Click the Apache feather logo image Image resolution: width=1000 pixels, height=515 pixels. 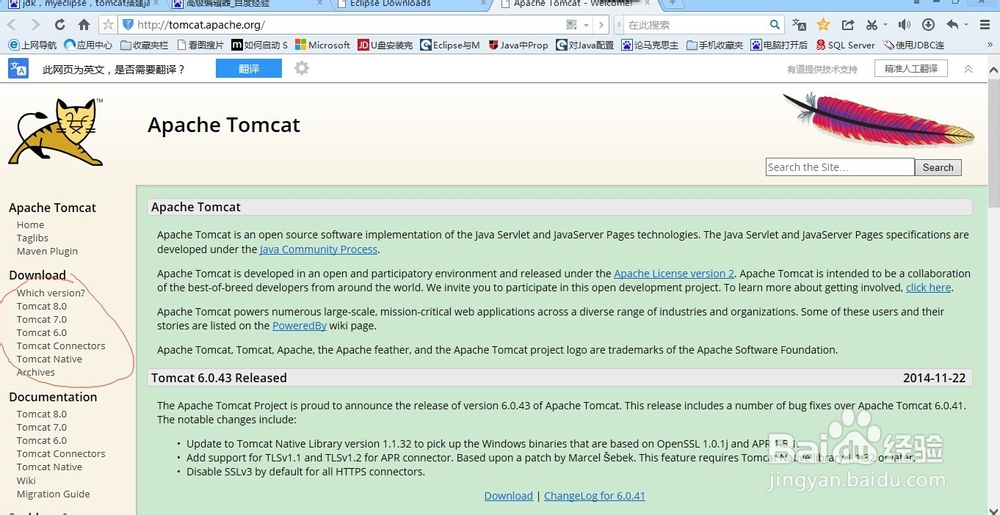tap(878, 120)
